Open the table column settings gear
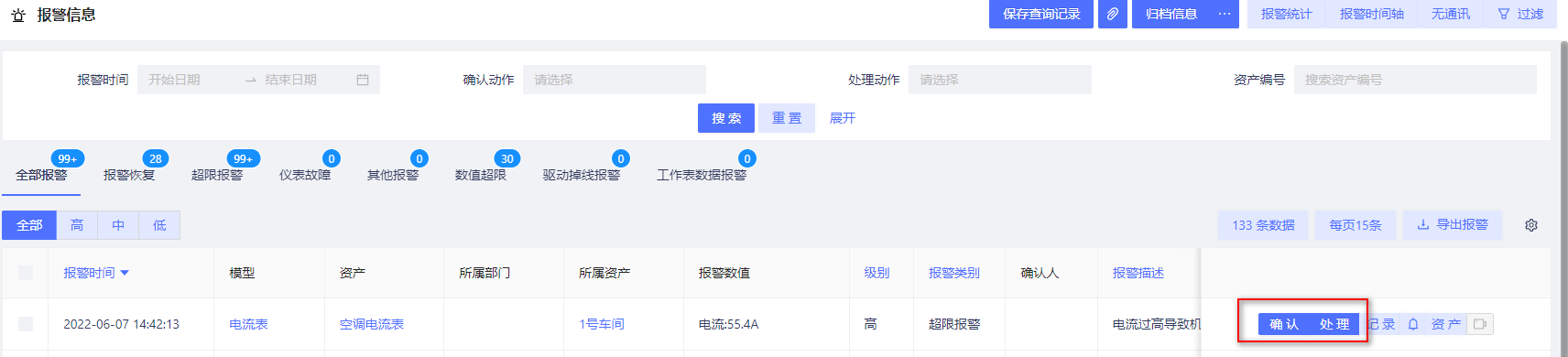Screen dimensions: 1568x357 click(x=1531, y=225)
